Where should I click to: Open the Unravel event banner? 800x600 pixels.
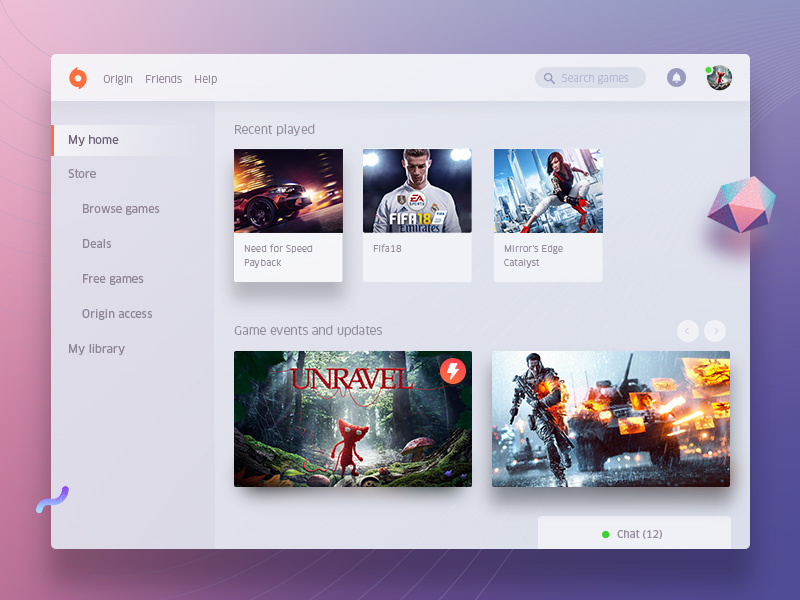tap(353, 418)
